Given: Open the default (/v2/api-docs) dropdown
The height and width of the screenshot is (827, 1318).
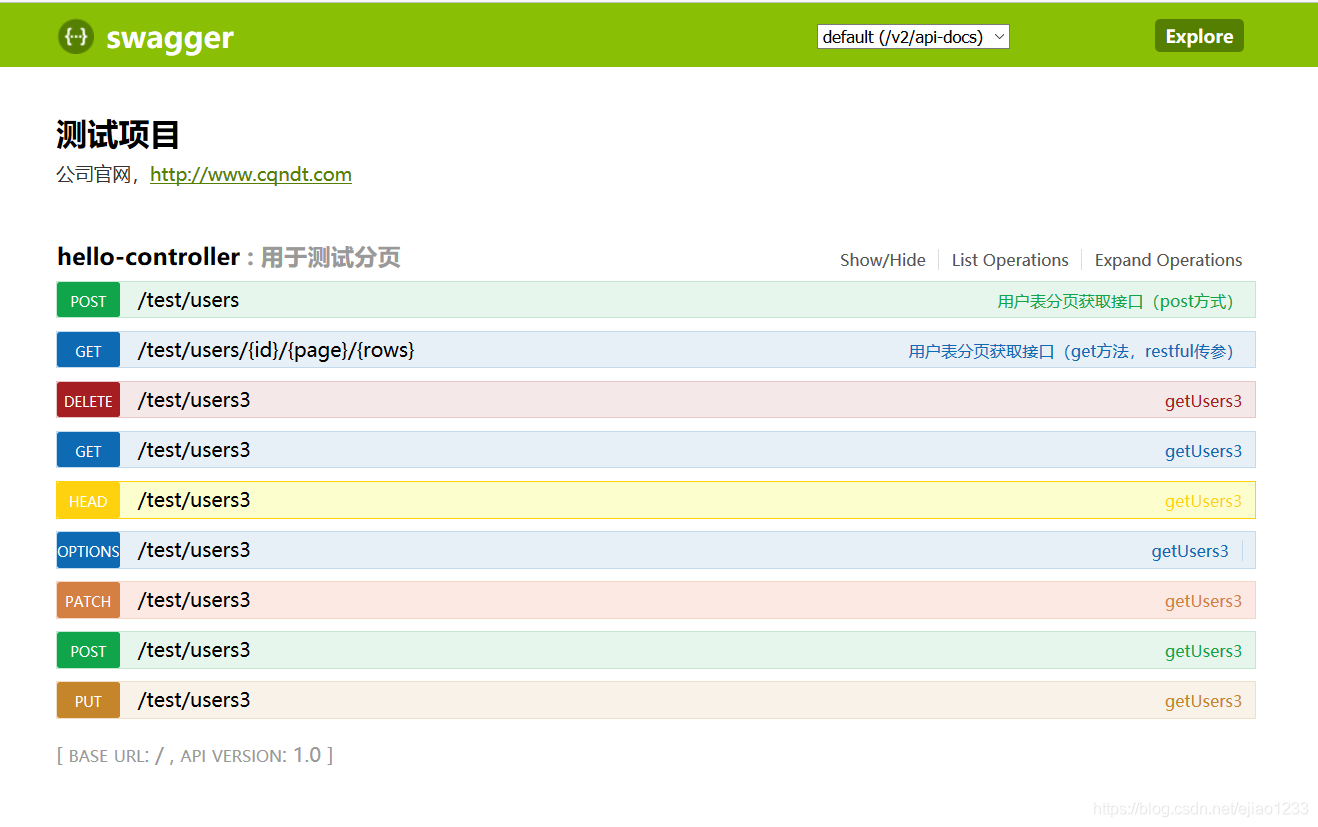Looking at the screenshot, I should click(912, 35).
